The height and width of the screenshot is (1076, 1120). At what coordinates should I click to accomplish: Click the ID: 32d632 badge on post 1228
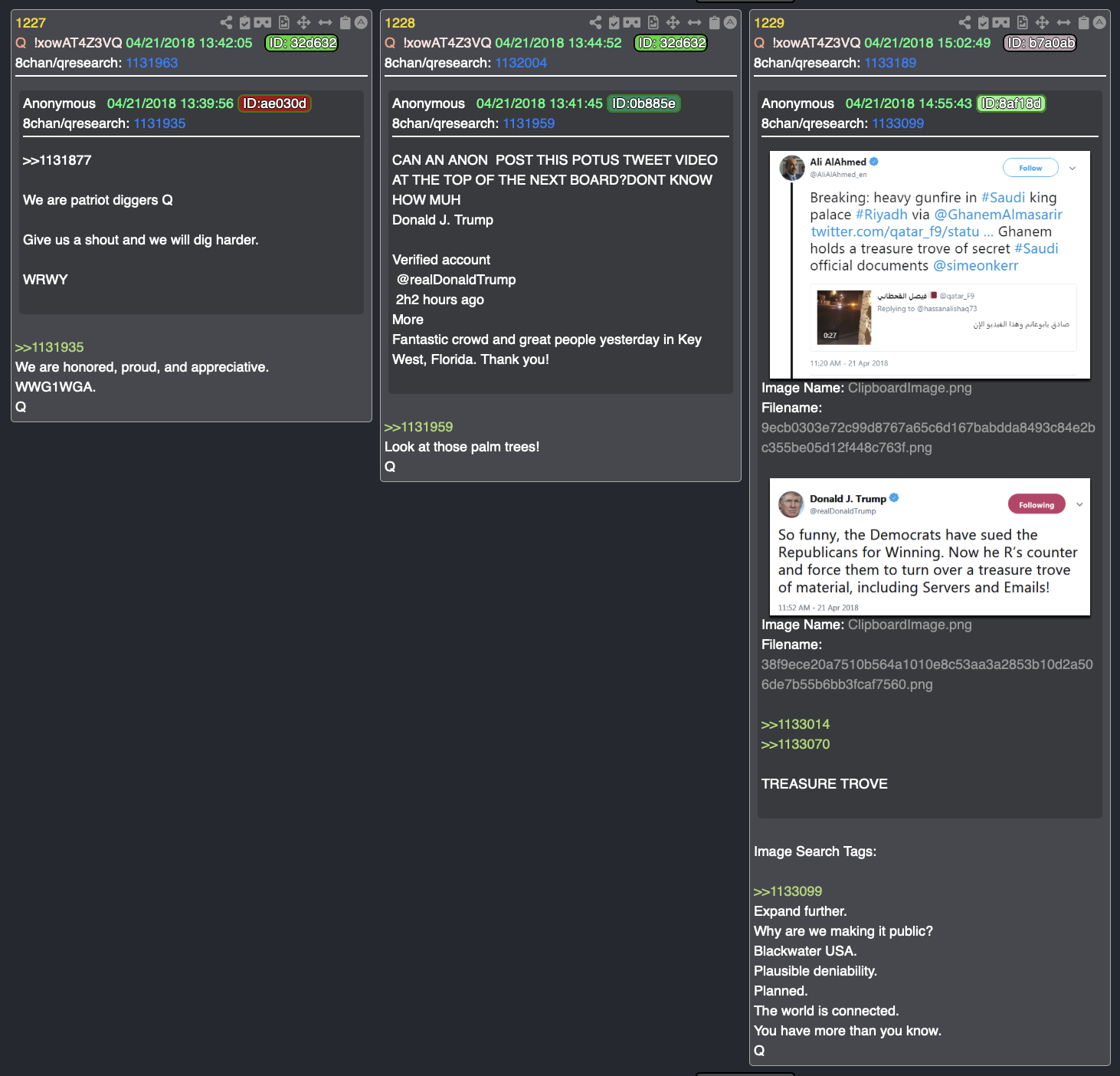coord(670,43)
